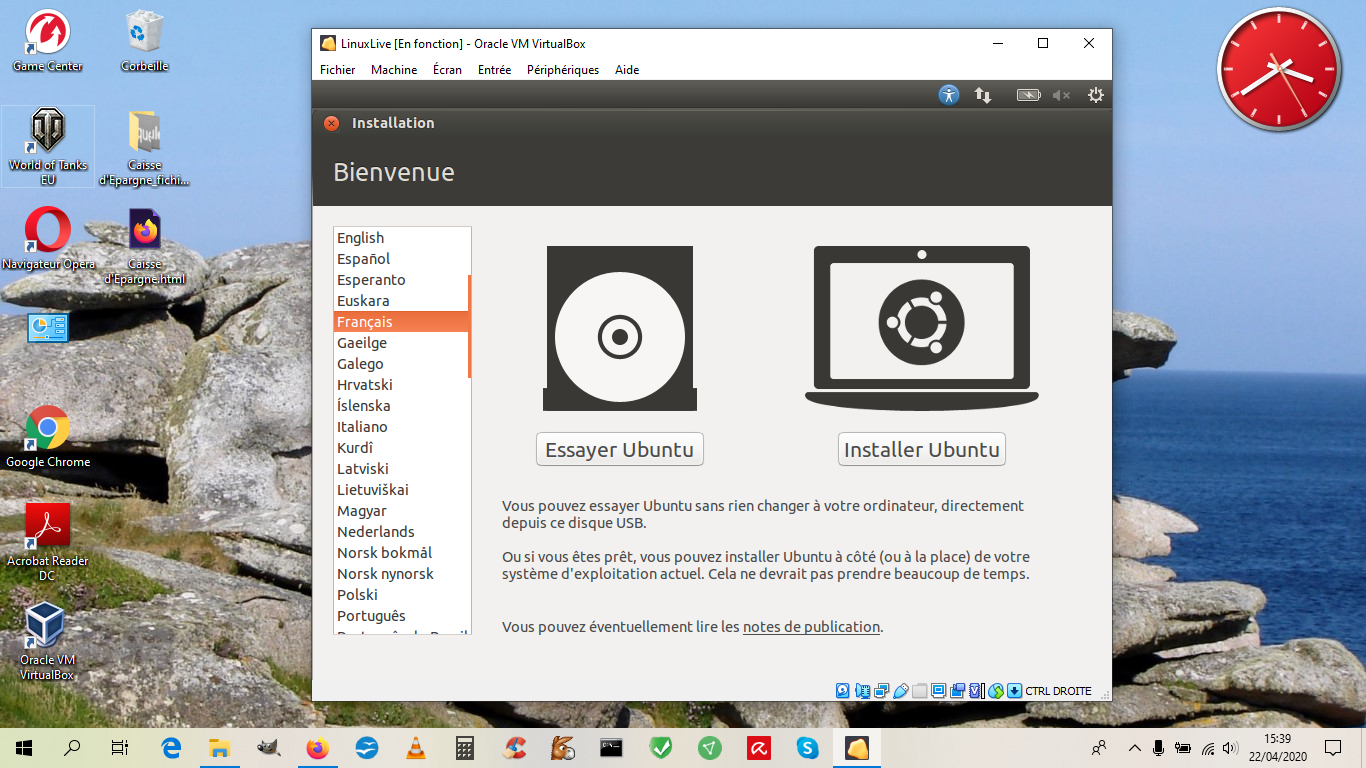
Task: Click the VirtualBox USB devices status icon
Action: [900, 690]
